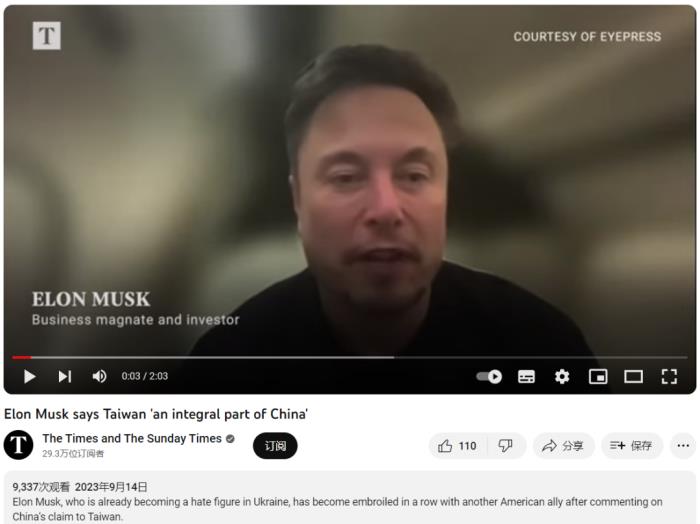Viewport: 700px width, 524px height.
Task: Like the video with thumbs up
Action: 458,445
